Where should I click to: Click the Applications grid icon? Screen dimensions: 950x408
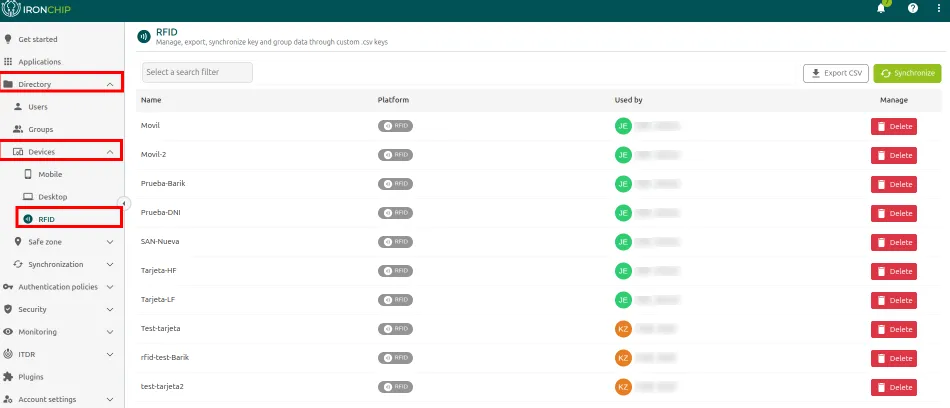pos(8,62)
